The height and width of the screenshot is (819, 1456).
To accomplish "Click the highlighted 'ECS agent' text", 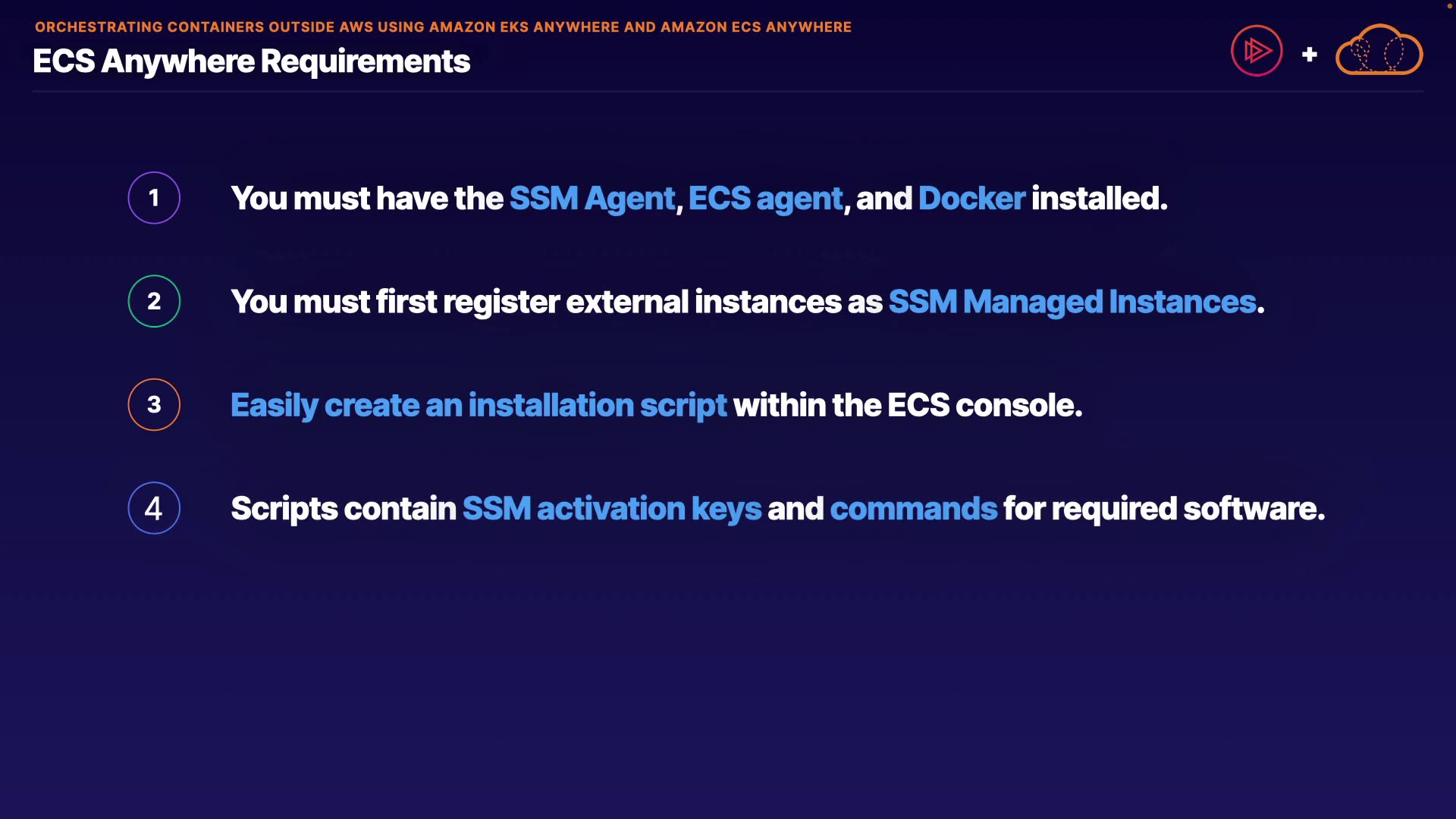I will (x=765, y=199).
